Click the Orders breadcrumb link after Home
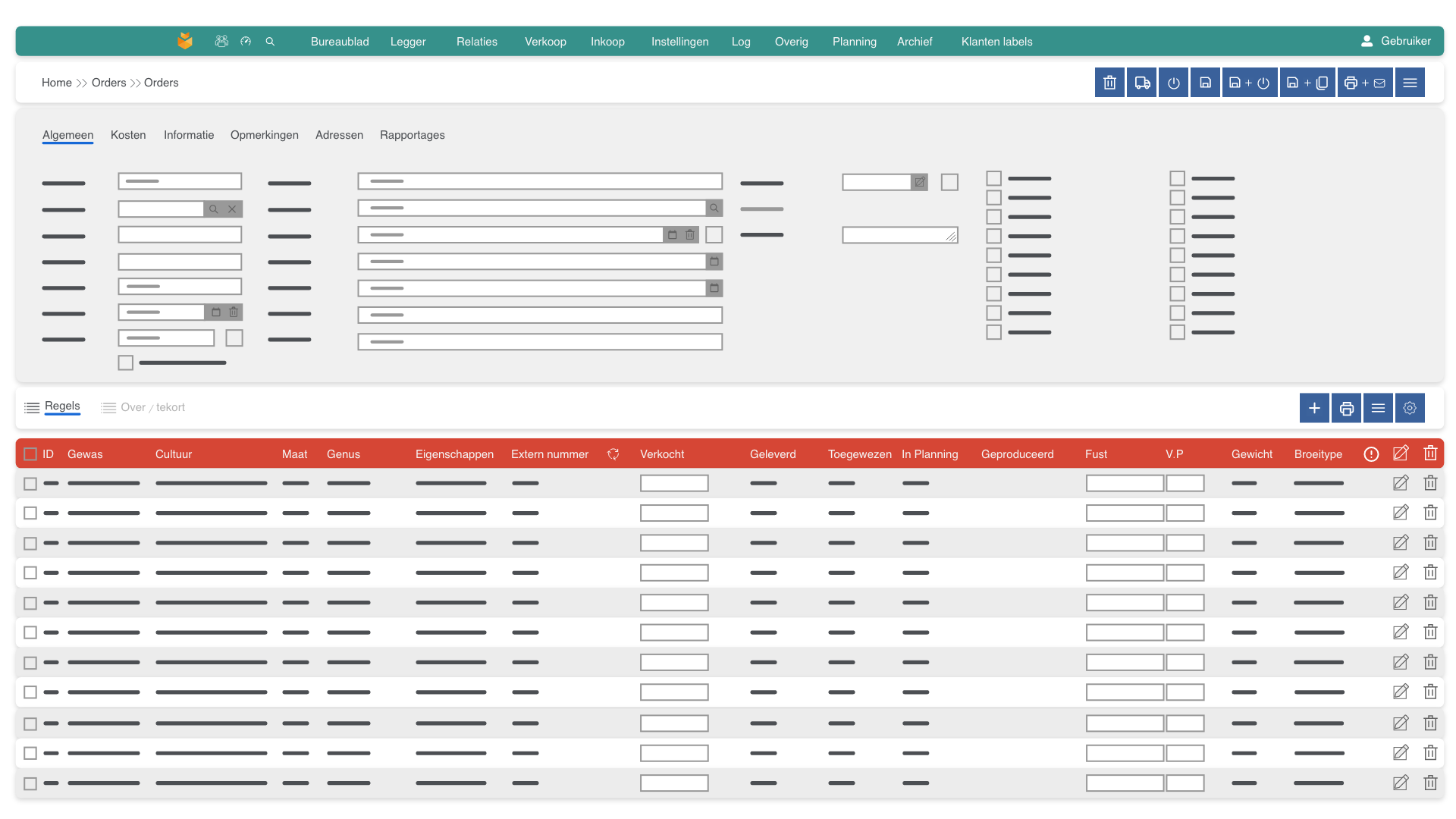The image size is (1456, 819). pyautogui.click(x=108, y=83)
